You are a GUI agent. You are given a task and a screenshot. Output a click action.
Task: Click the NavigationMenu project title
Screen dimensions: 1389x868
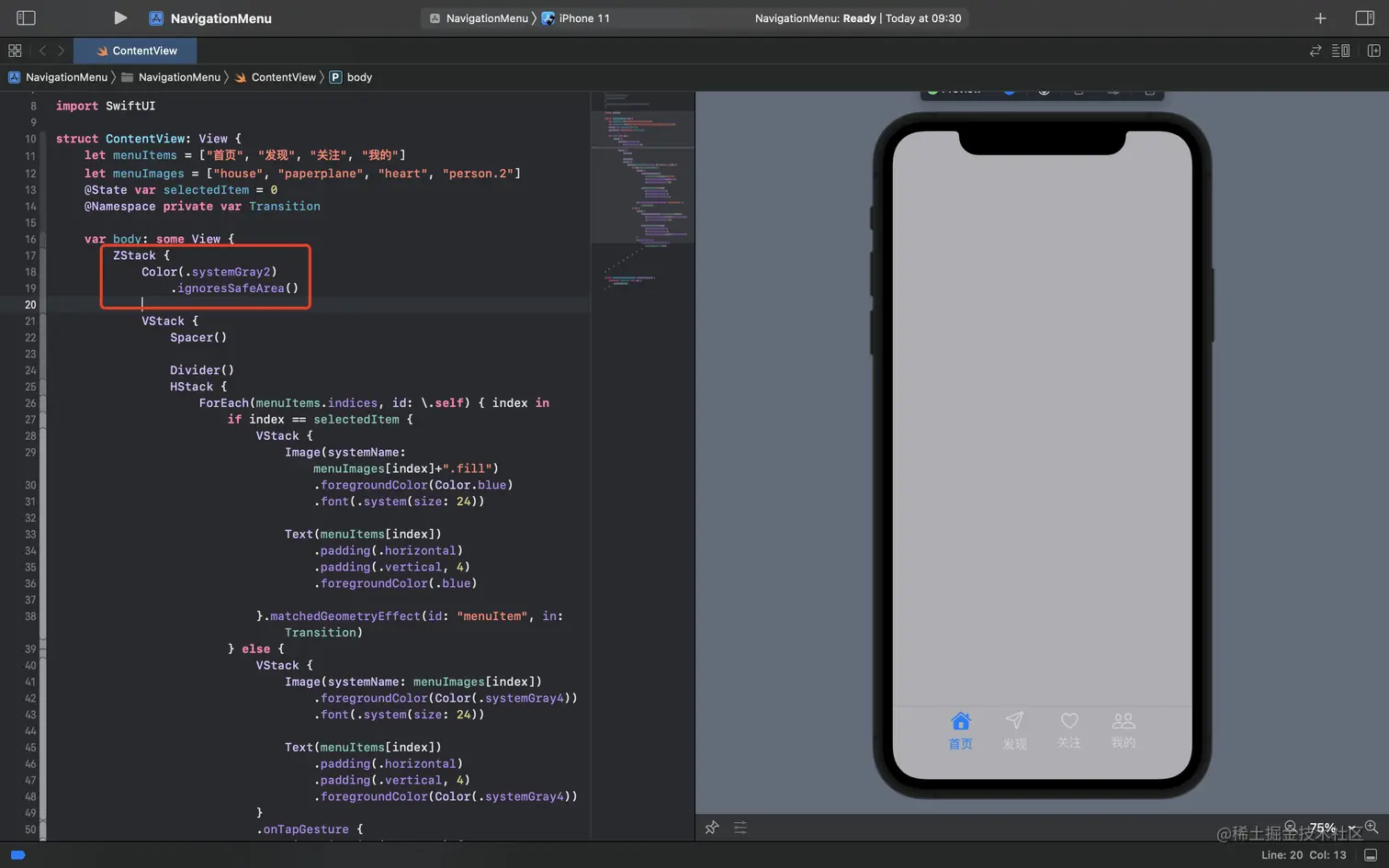(220, 18)
